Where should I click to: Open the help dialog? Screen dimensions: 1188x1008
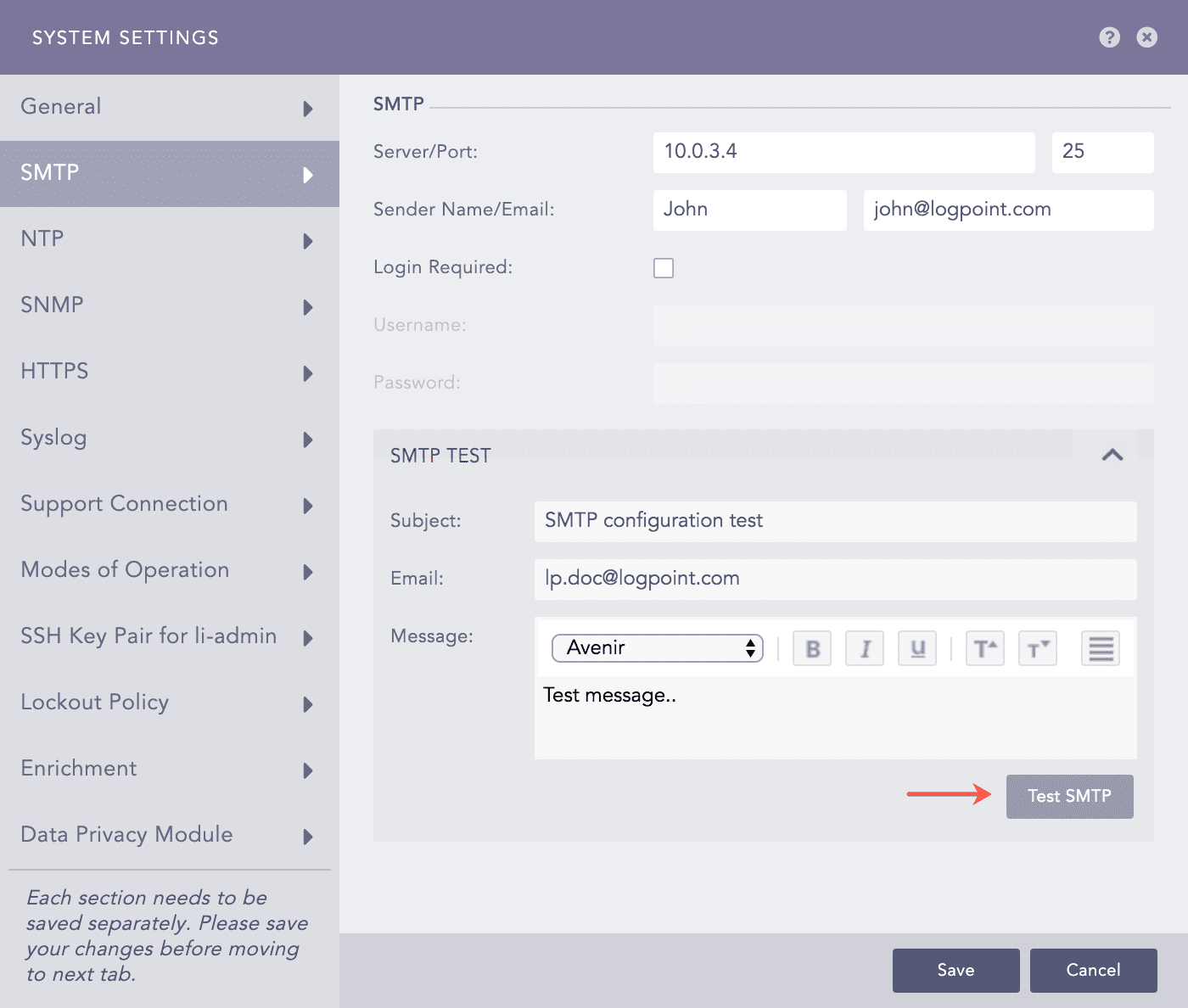pos(1109,37)
